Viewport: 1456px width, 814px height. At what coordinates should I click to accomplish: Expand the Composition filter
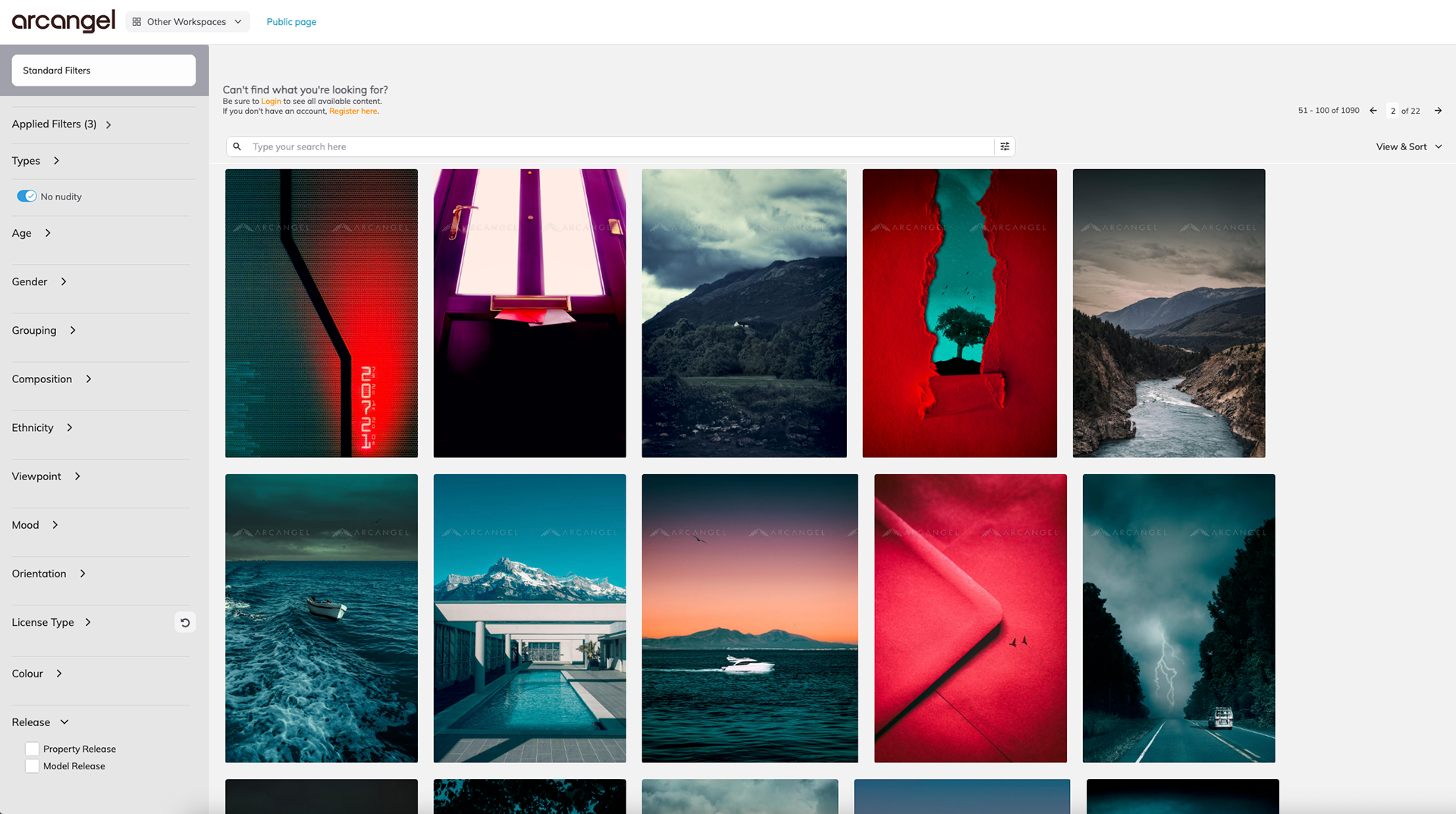coord(52,379)
